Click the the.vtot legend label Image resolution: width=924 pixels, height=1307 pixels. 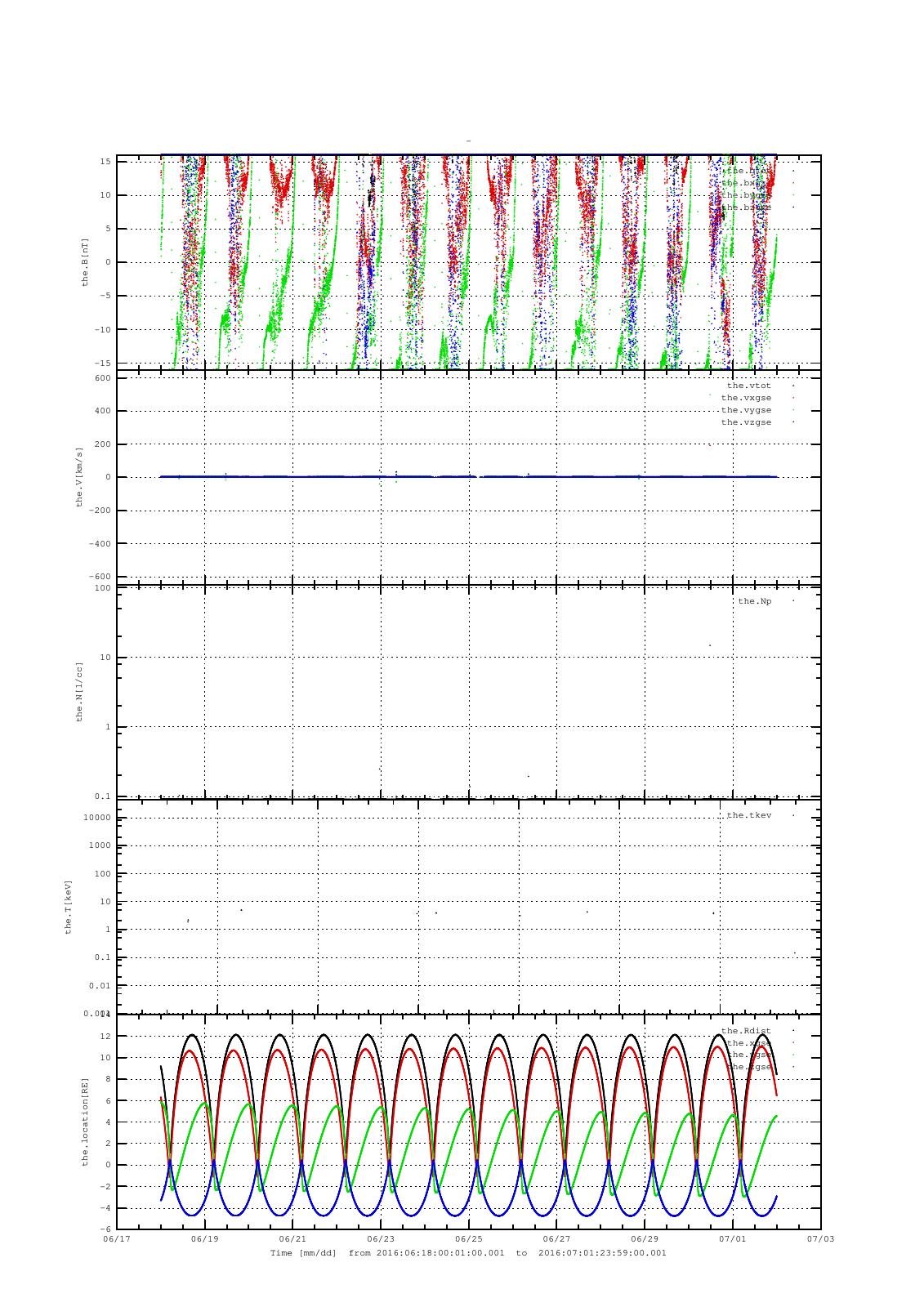pyautogui.click(x=748, y=386)
